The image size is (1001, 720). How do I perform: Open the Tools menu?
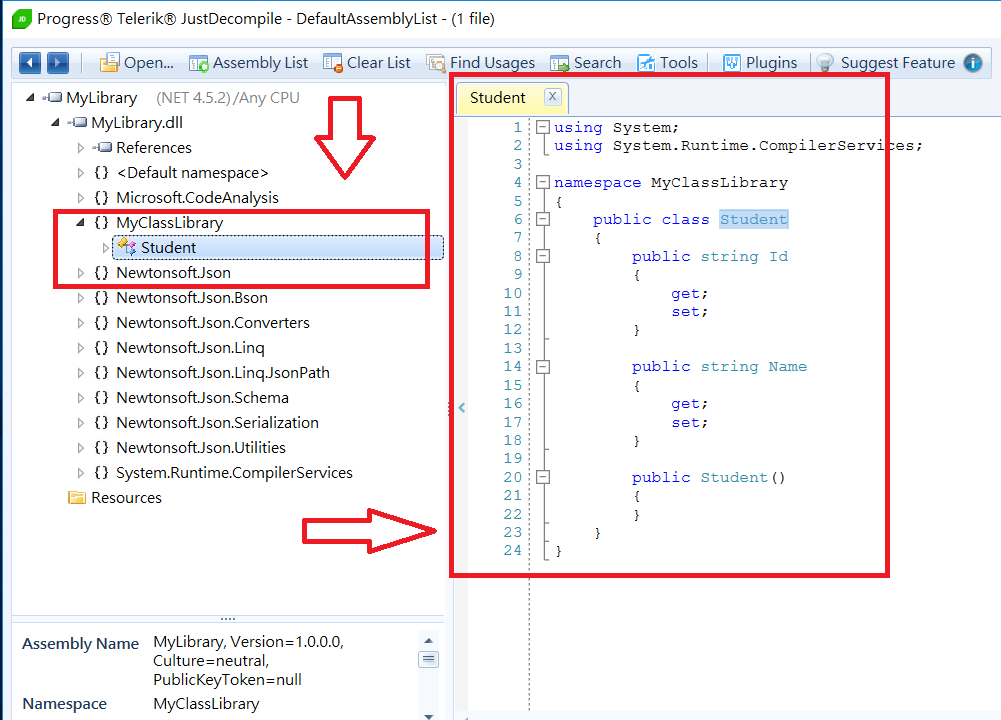(x=668, y=63)
